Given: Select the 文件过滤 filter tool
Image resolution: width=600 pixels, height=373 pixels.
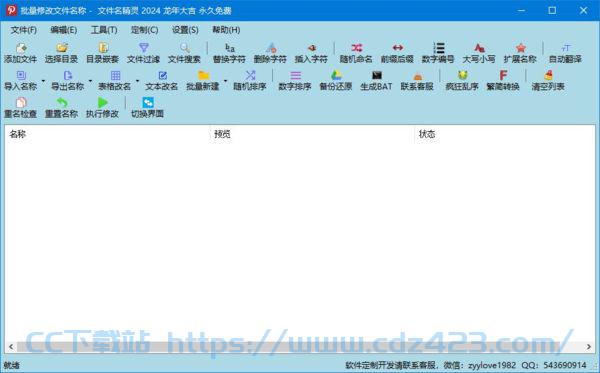Looking at the screenshot, I should (x=143, y=53).
